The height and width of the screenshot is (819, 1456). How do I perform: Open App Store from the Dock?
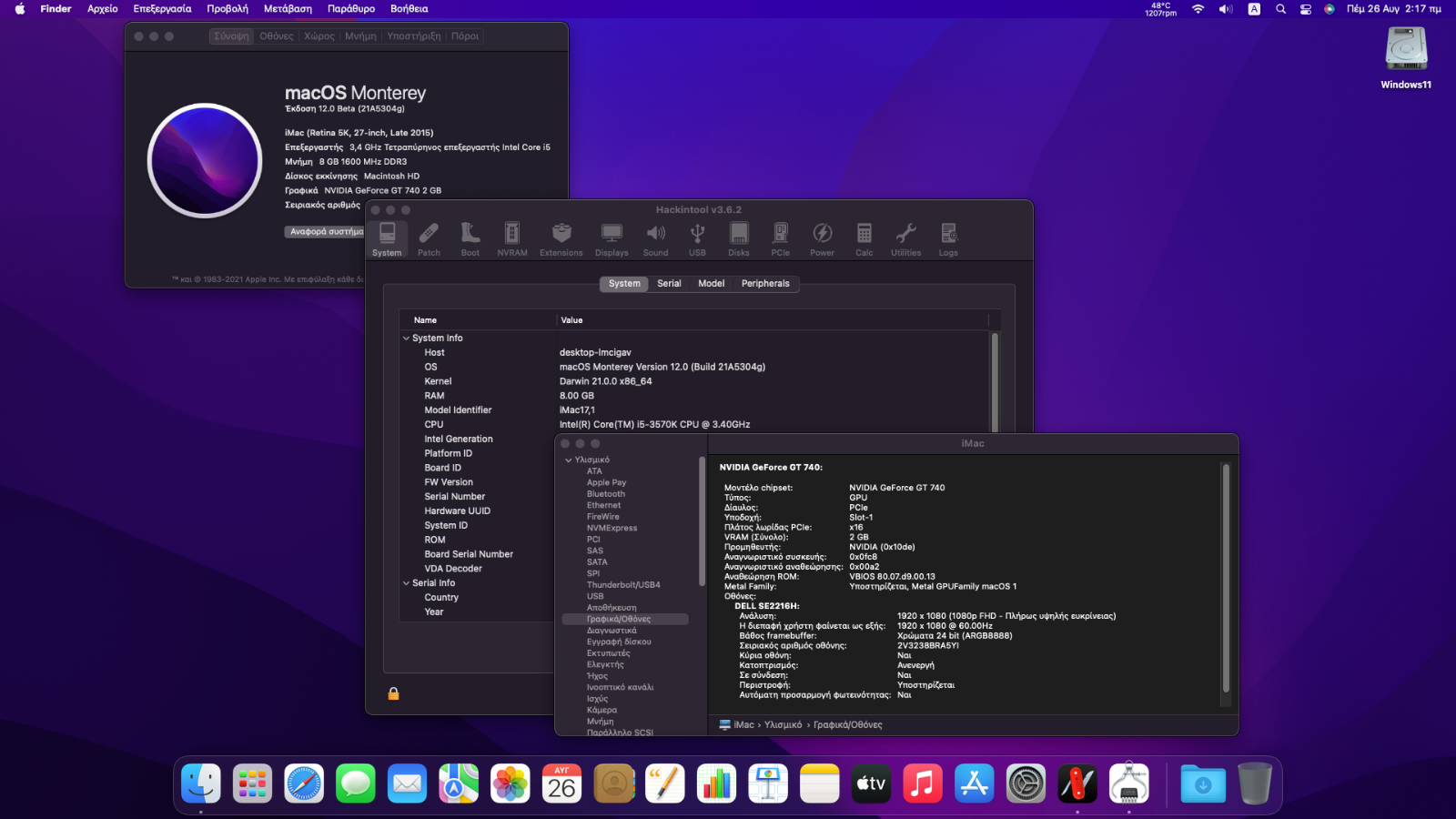pyautogui.click(x=975, y=784)
